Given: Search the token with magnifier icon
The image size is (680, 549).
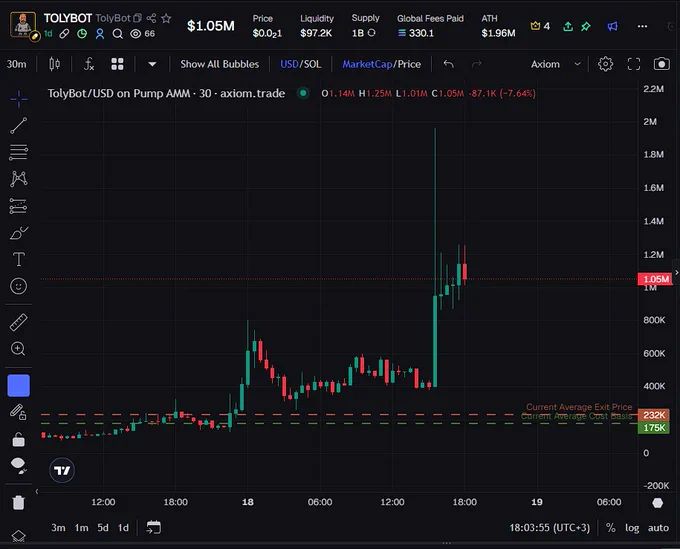Looking at the screenshot, I should click(118, 34).
